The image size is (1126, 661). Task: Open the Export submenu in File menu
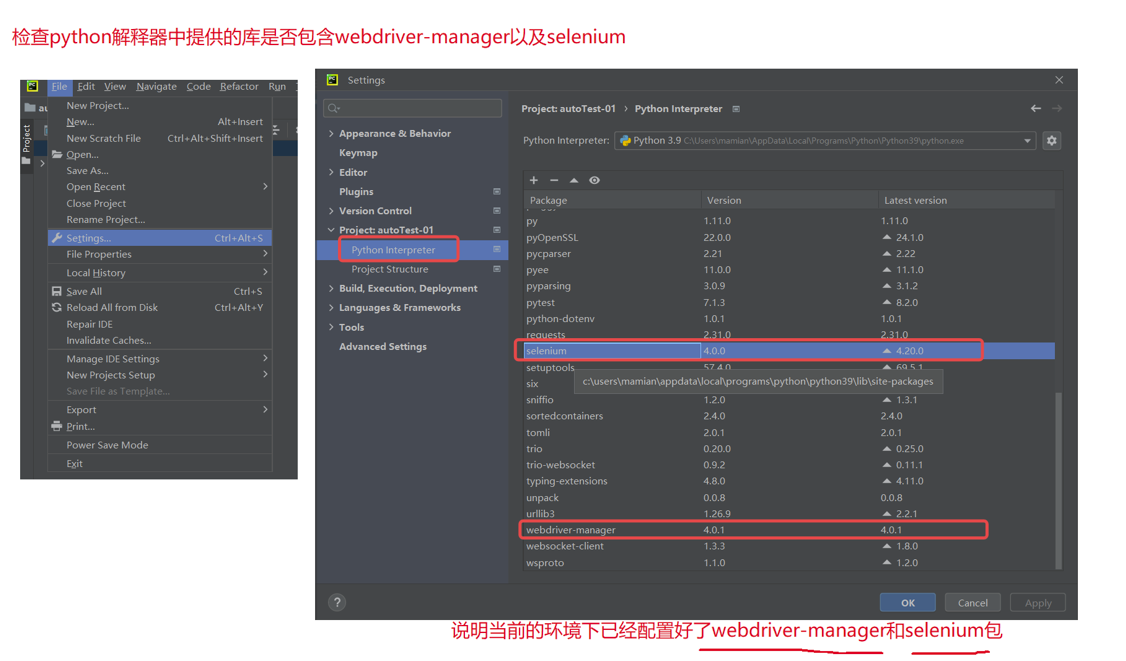(159, 410)
